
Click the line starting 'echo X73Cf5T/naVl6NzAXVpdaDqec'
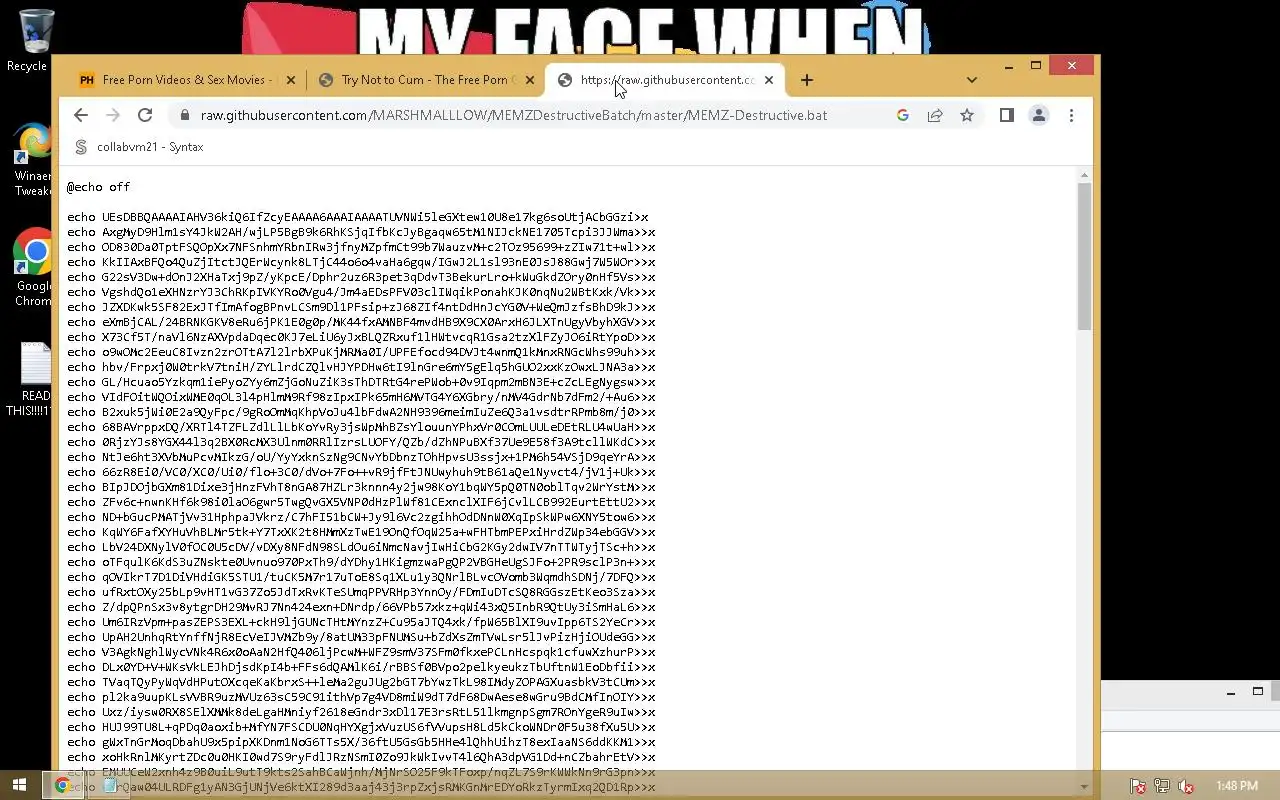click(x=361, y=337)
